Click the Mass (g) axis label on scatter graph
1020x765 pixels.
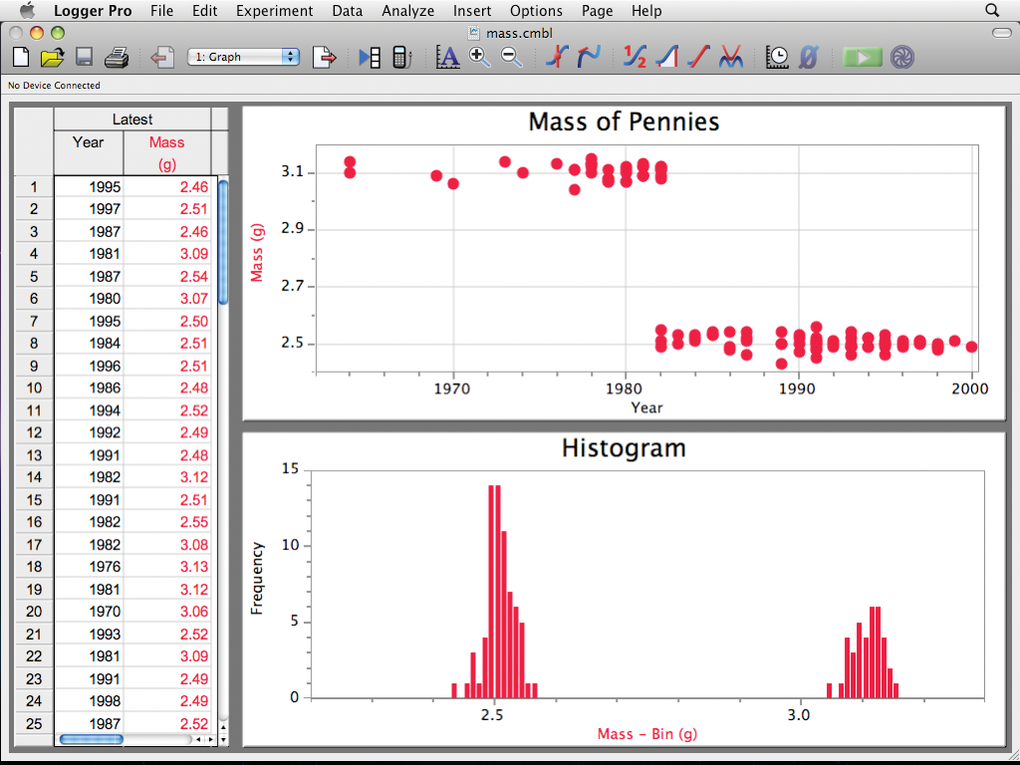pyautogui.click(x=257, y=252)
